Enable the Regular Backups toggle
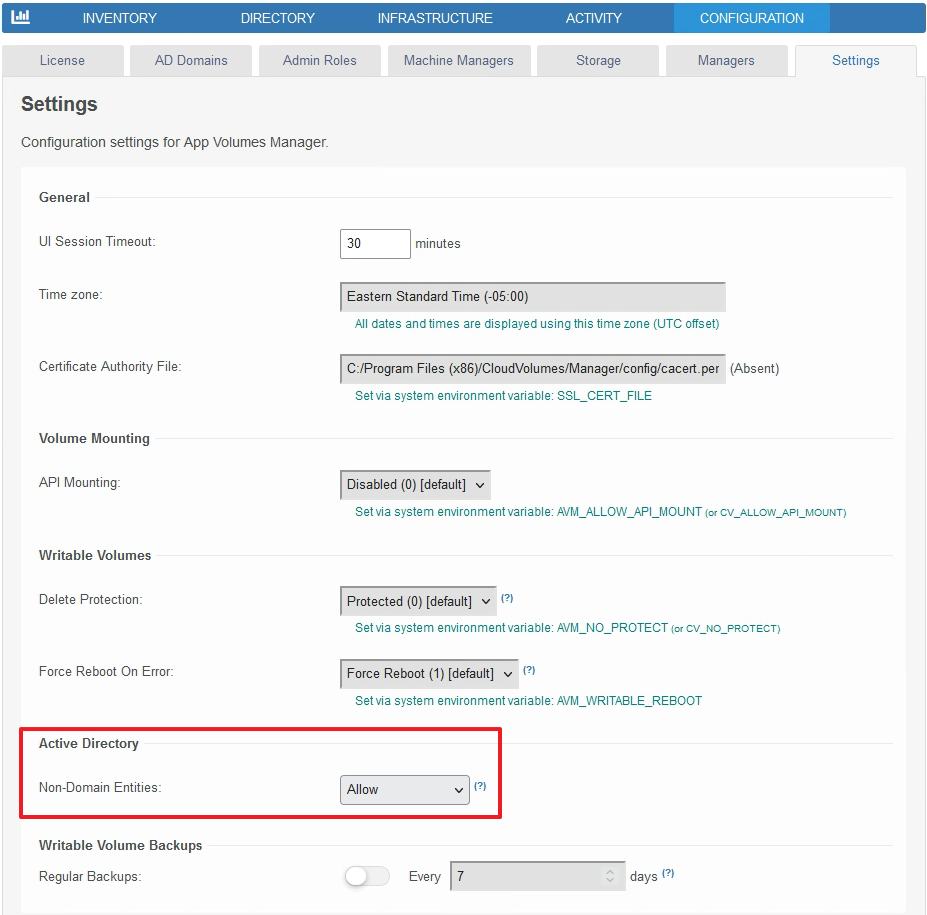927x915 pixels. pyautogui.click(x=366, y=875)
